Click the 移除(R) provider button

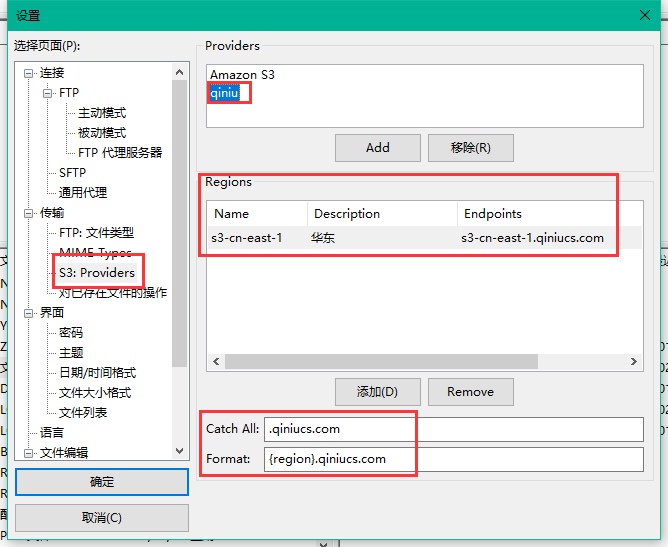[x=470, y=148]
